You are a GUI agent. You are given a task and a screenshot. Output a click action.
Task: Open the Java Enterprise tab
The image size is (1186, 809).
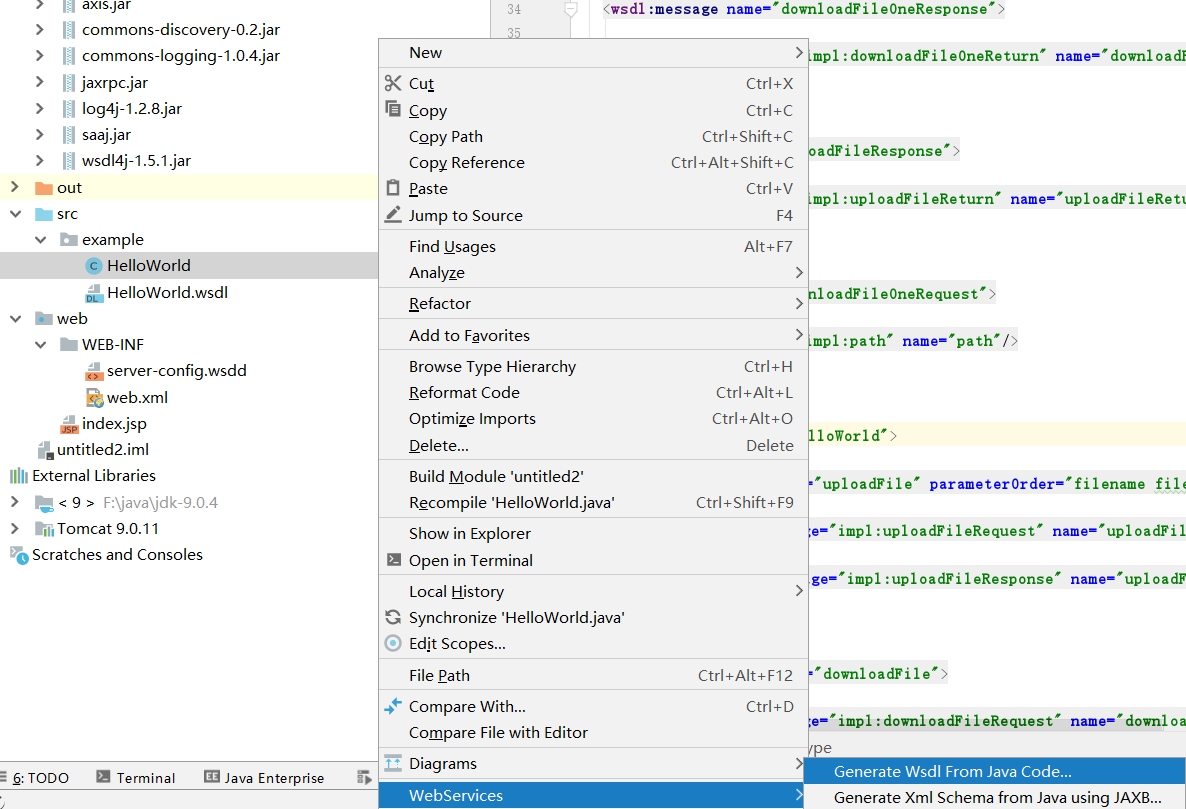point(265,777)
